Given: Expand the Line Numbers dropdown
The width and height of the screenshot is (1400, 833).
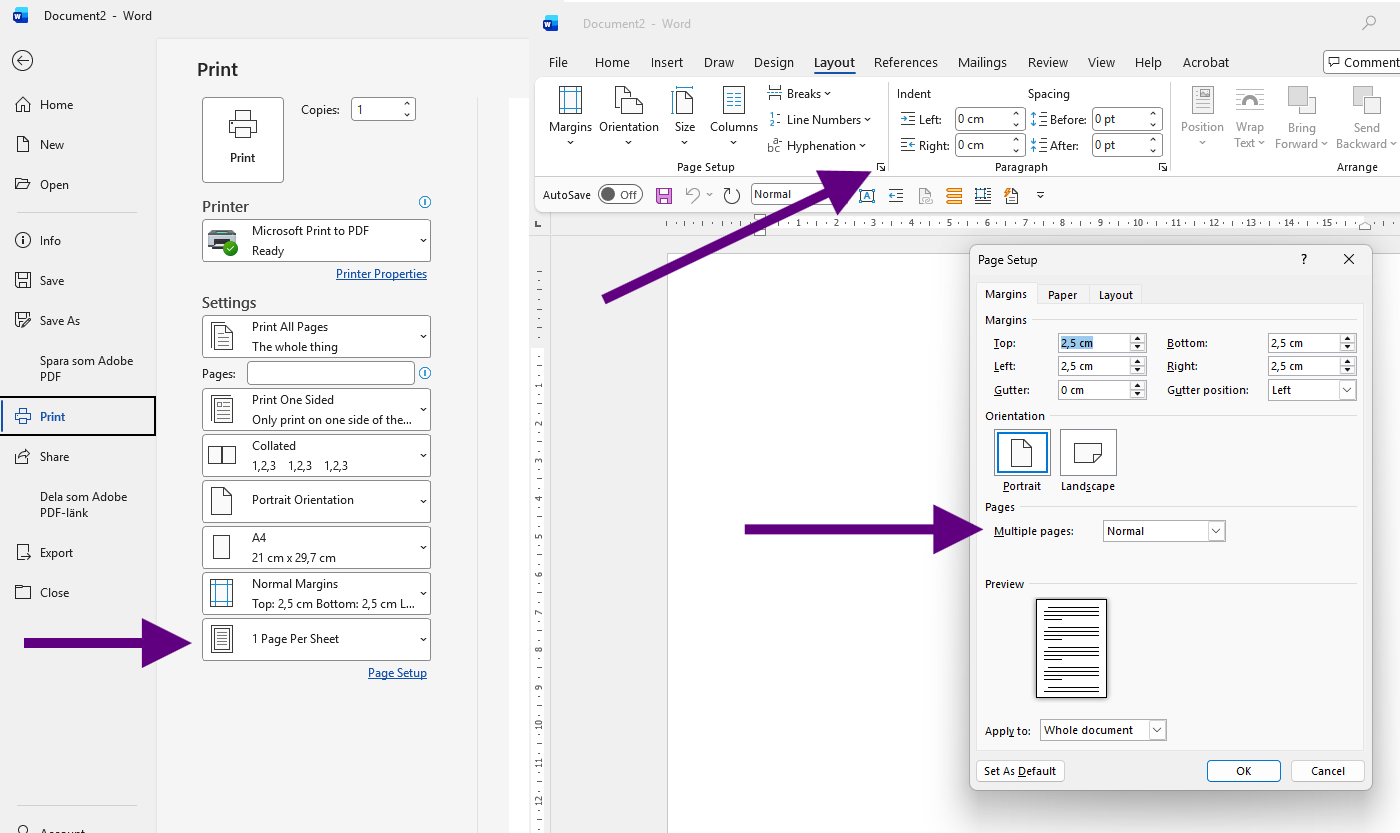Looking at the screenshot, I should point(820,120).
